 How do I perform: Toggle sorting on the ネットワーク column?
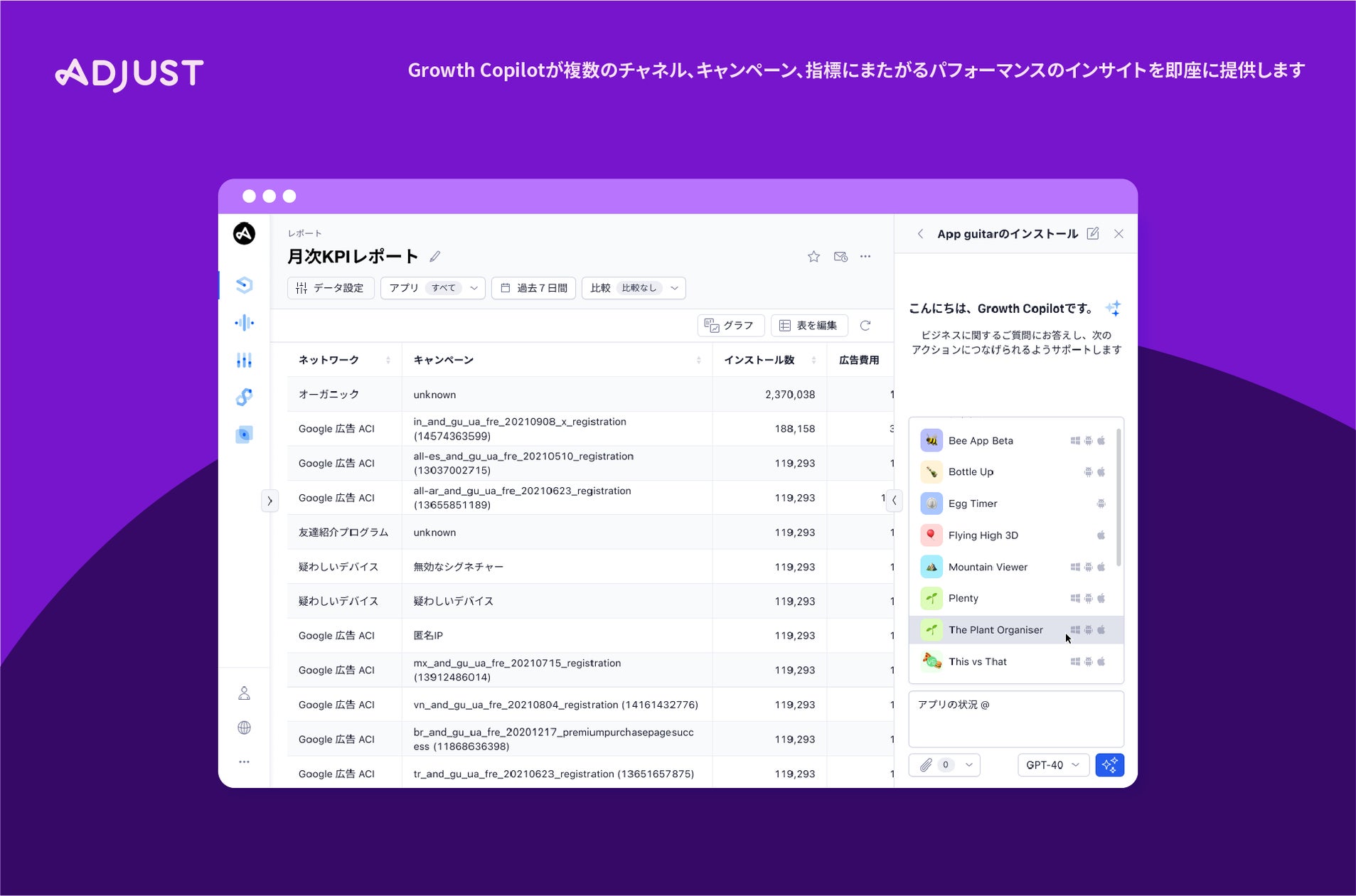[x=389, y=360]
